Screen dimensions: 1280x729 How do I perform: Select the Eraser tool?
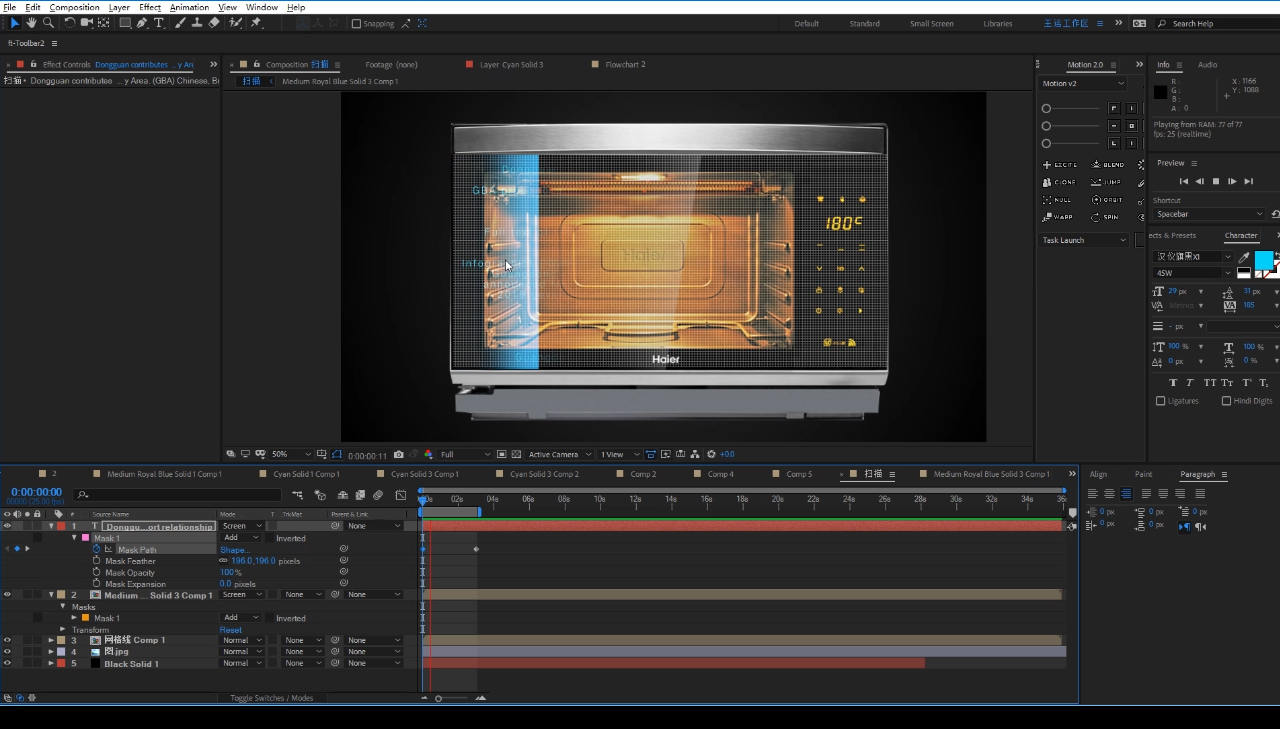point(213,23)
